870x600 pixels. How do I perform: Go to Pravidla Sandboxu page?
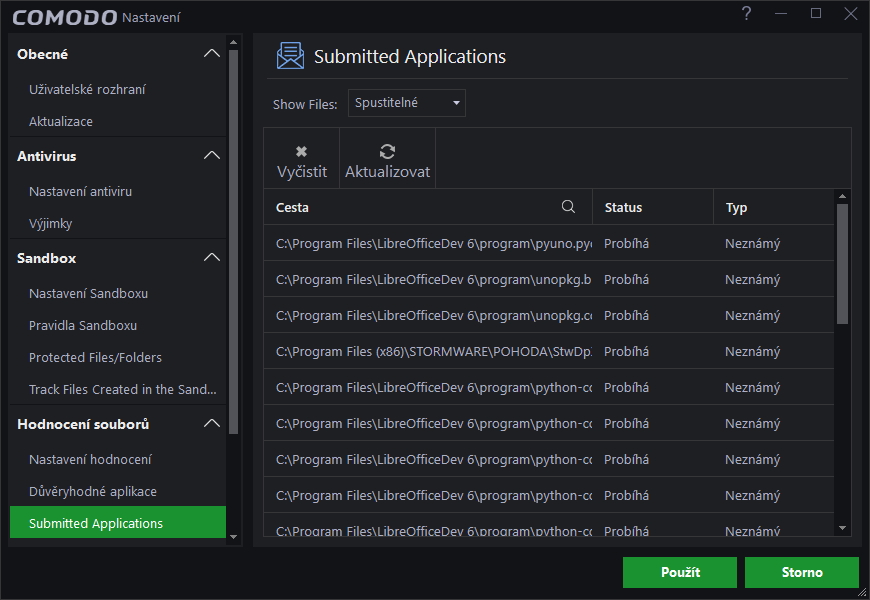[83, 325]
